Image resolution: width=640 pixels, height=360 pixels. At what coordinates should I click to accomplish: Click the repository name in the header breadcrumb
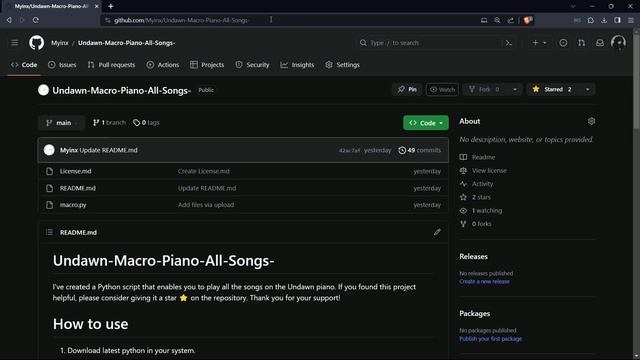127,43
